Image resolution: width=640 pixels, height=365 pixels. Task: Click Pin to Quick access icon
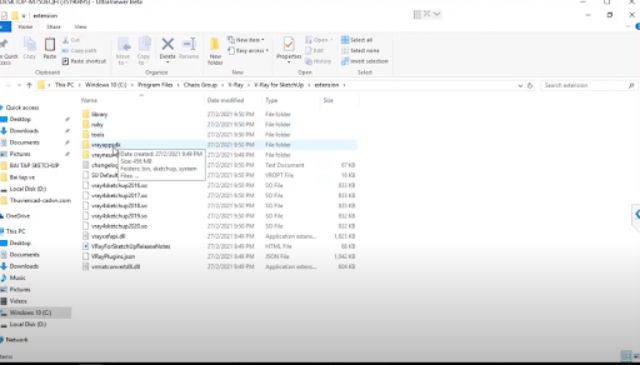coord(4,44)
